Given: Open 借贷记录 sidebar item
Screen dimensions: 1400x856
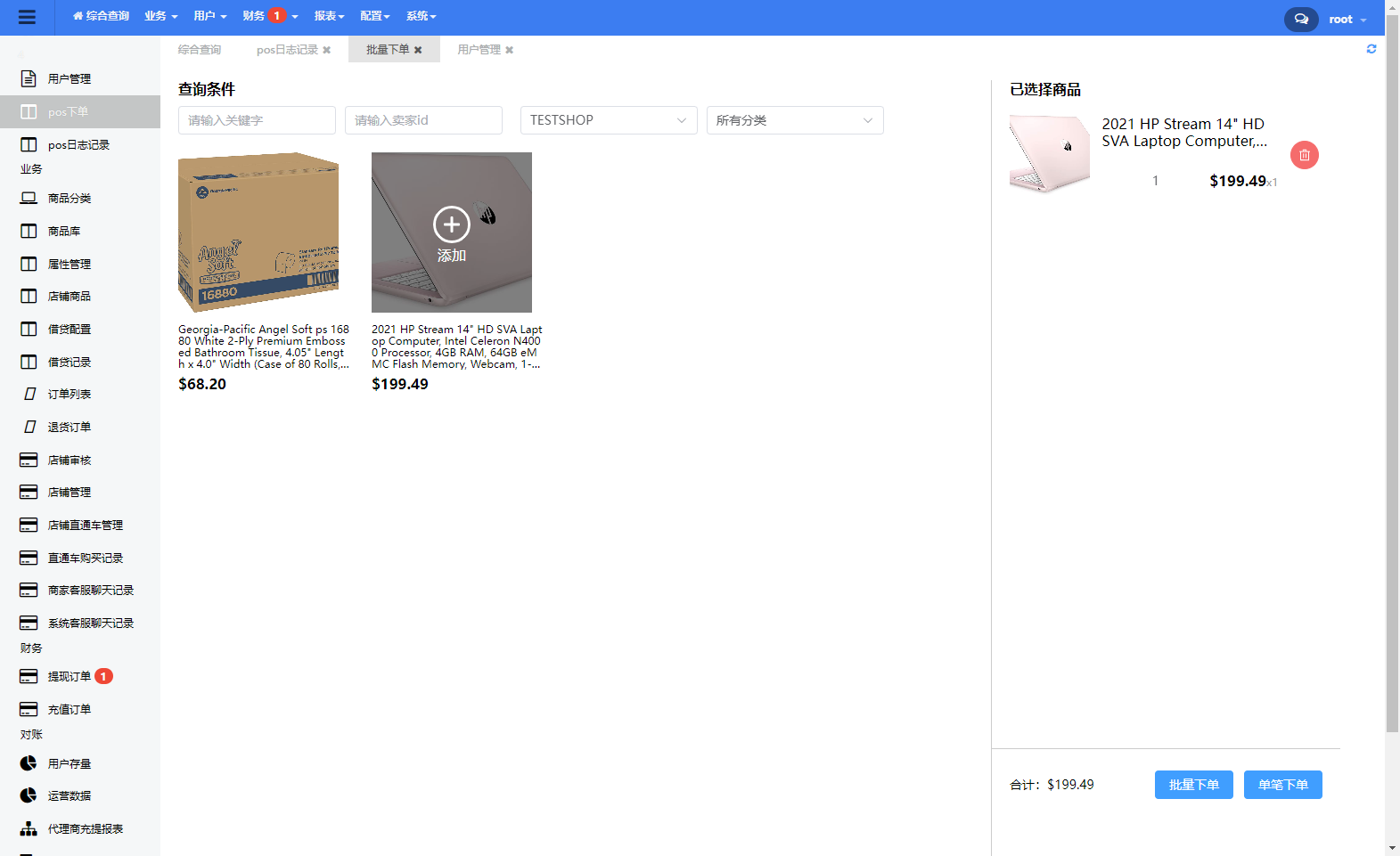Looking at the screenshot, I should pos(80,362).
